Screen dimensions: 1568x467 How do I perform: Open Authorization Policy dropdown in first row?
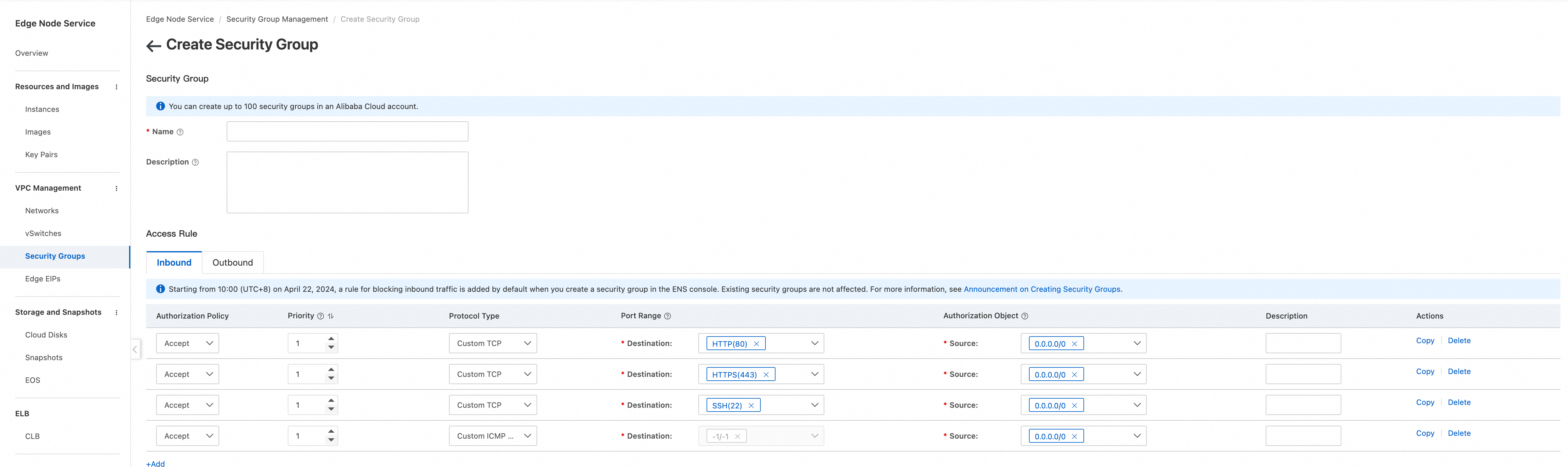coord(187,343)
